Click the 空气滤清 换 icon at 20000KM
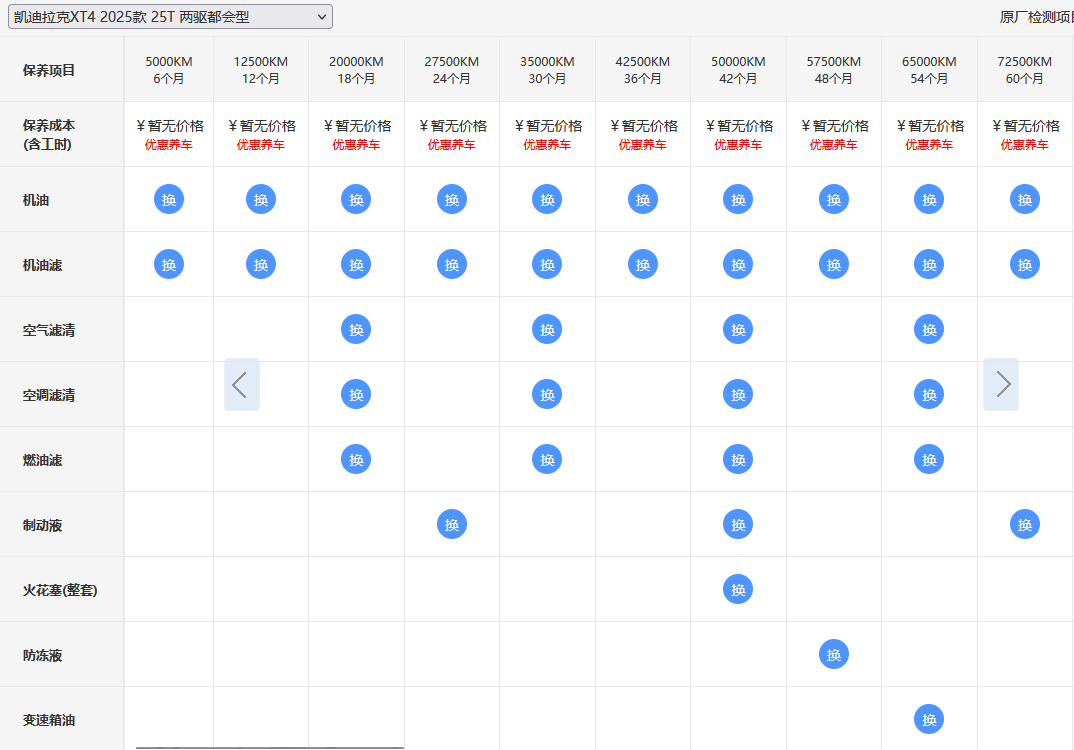1074x750 pixels. [356, 329]
